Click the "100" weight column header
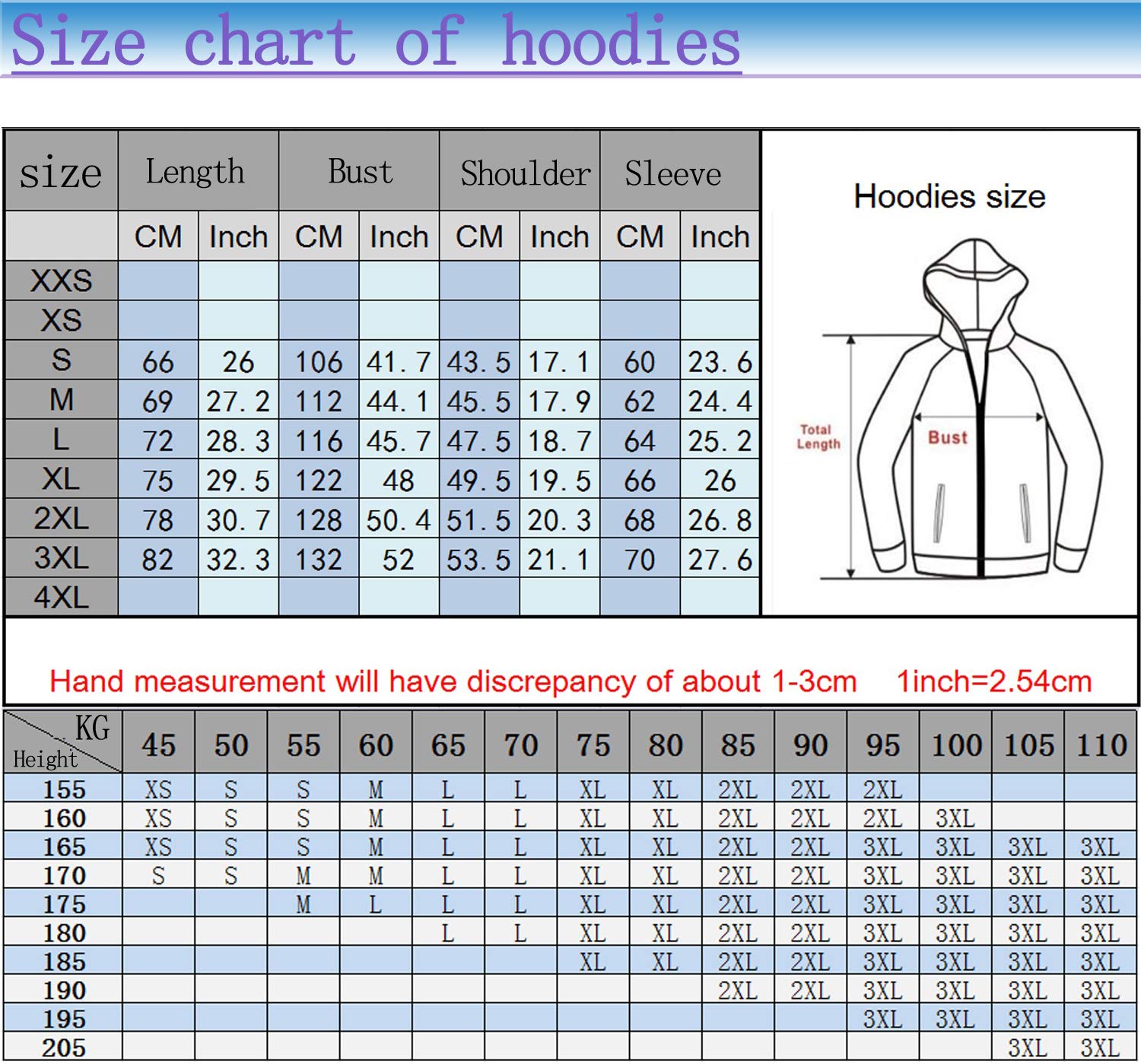1141x1064 pixels. click(955, 745)
